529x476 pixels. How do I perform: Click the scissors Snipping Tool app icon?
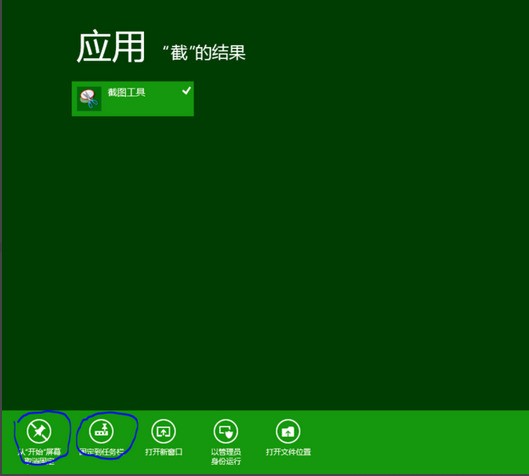[89, 99]
